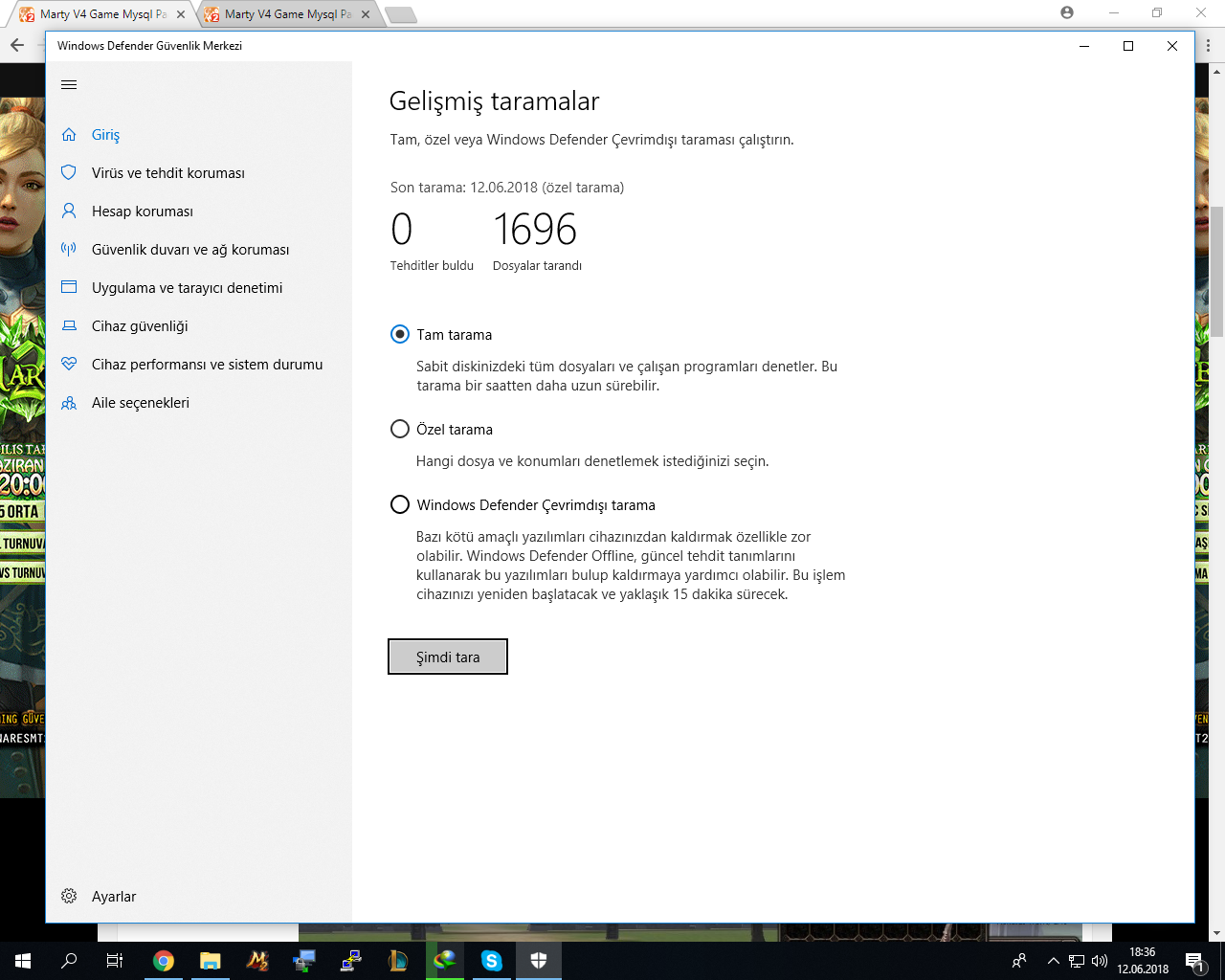Open Google Chrome from taskbar

(164, 961)
